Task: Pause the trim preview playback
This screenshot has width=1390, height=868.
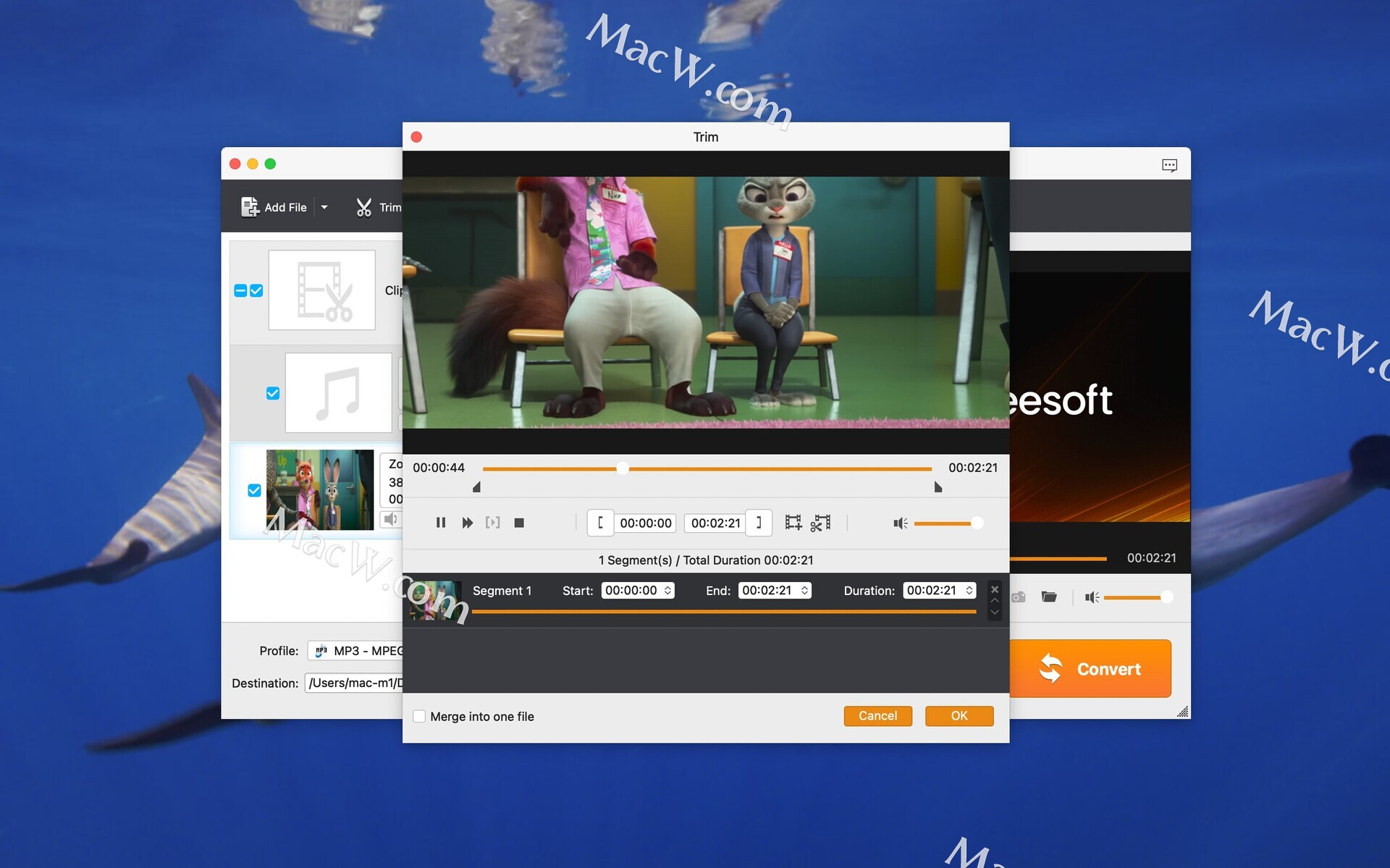Action: 440,523
